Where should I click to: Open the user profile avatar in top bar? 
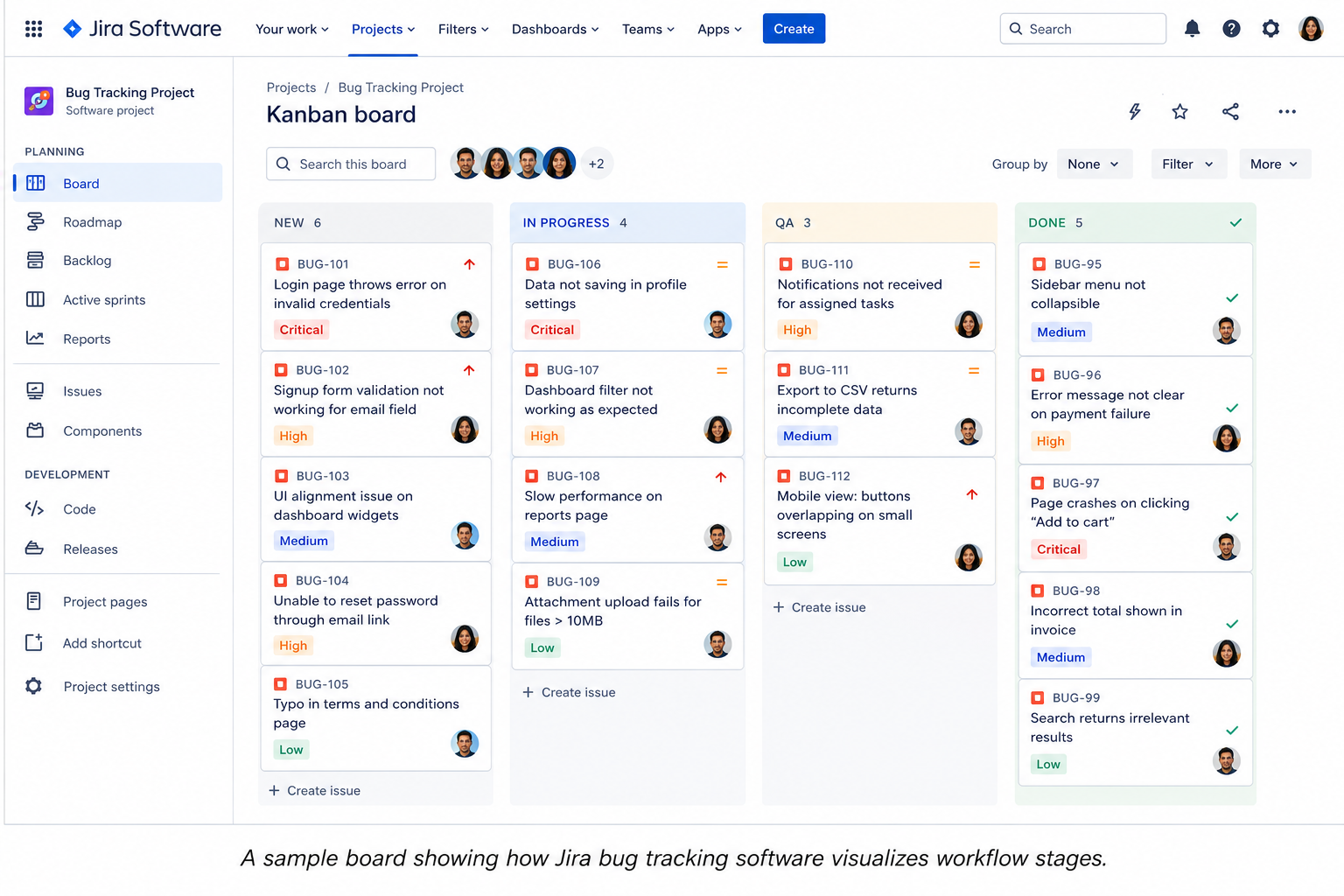1311,29
